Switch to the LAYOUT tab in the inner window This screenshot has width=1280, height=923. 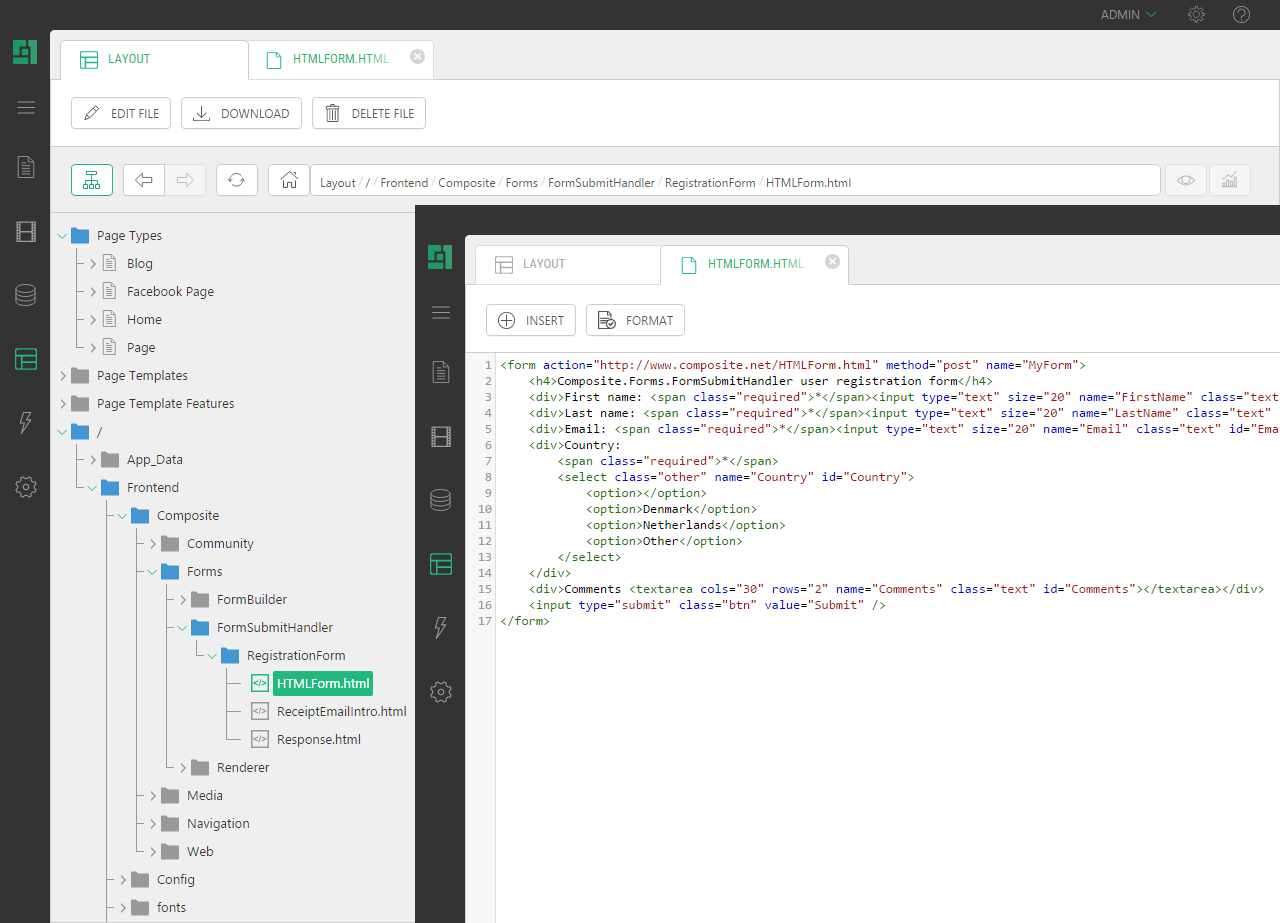pyautogui.click(x=543, y=264)
